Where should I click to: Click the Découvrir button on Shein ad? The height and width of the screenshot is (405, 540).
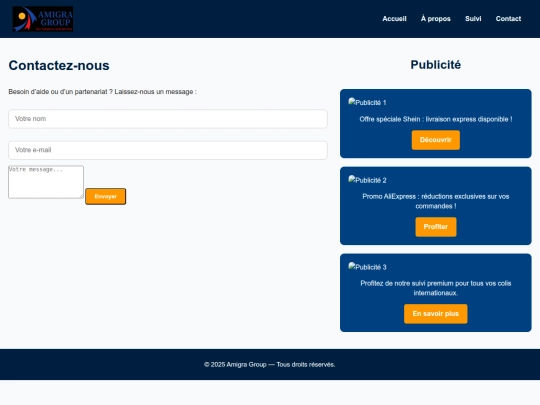click(x=436, y=140)
